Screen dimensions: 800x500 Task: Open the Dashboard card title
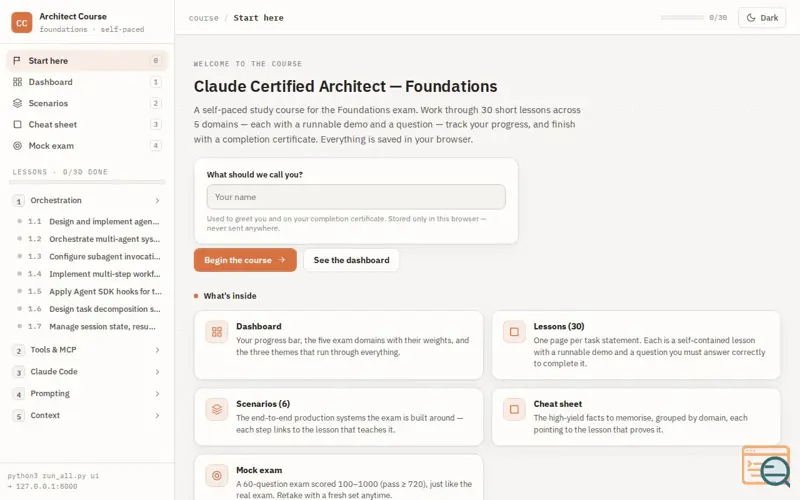click(259, 327)
